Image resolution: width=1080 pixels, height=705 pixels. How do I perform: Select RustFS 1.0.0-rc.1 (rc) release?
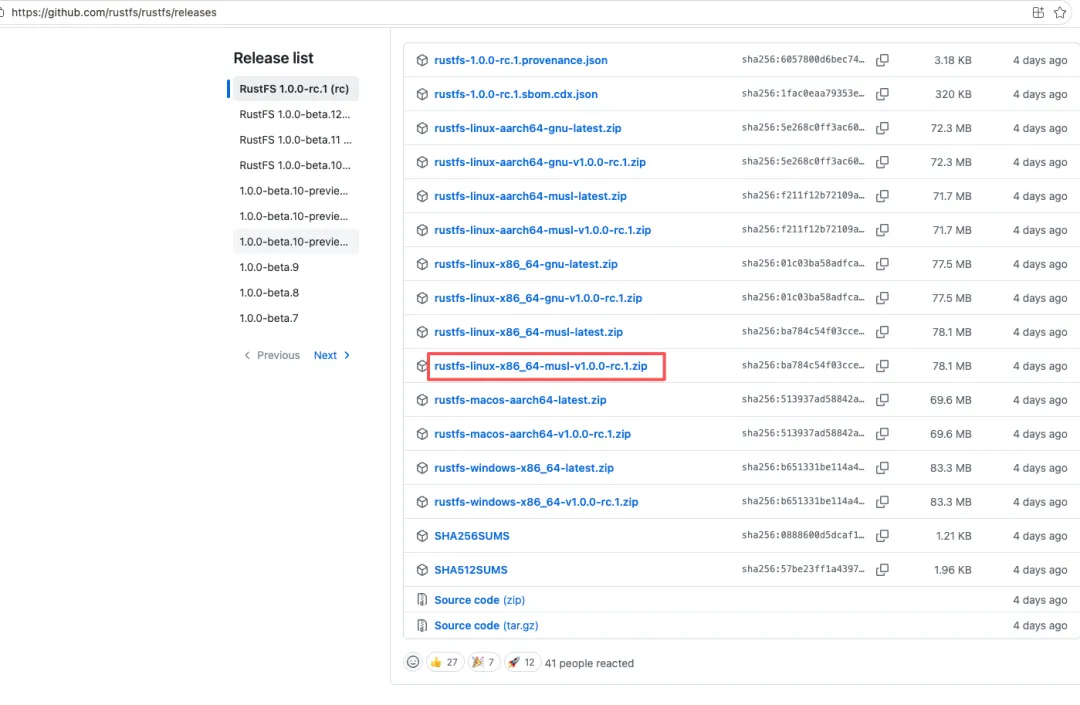[x=294, y=89]
